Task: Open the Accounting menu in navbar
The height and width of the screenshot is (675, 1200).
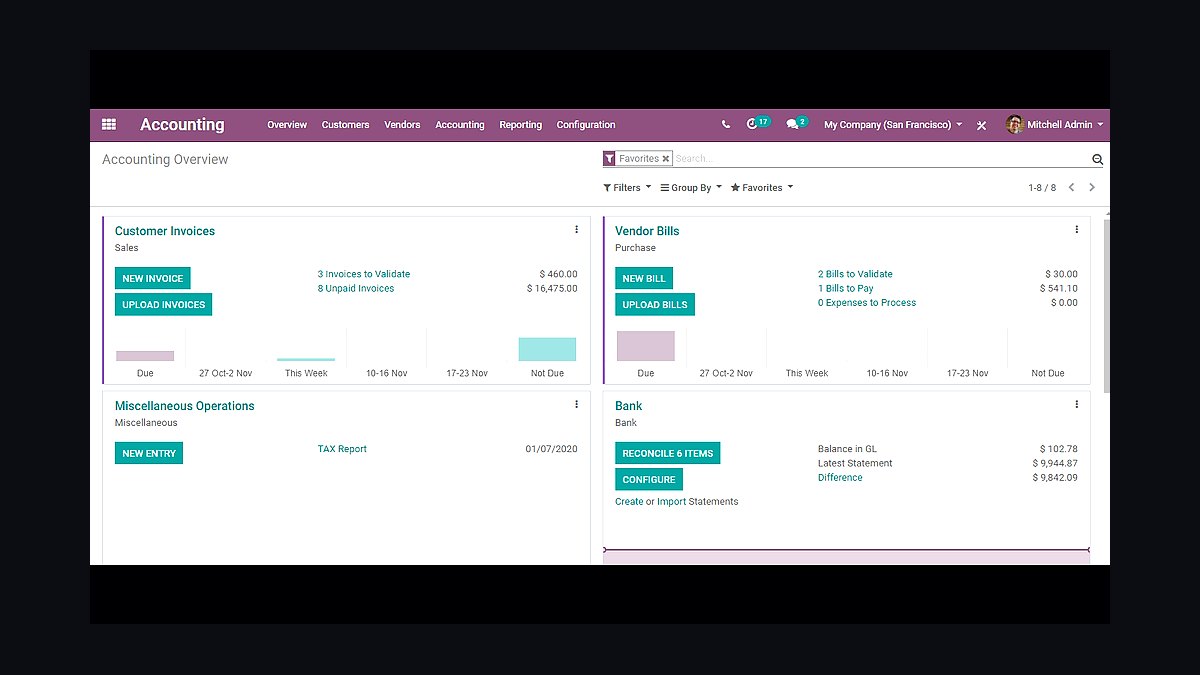Action: 460,125
